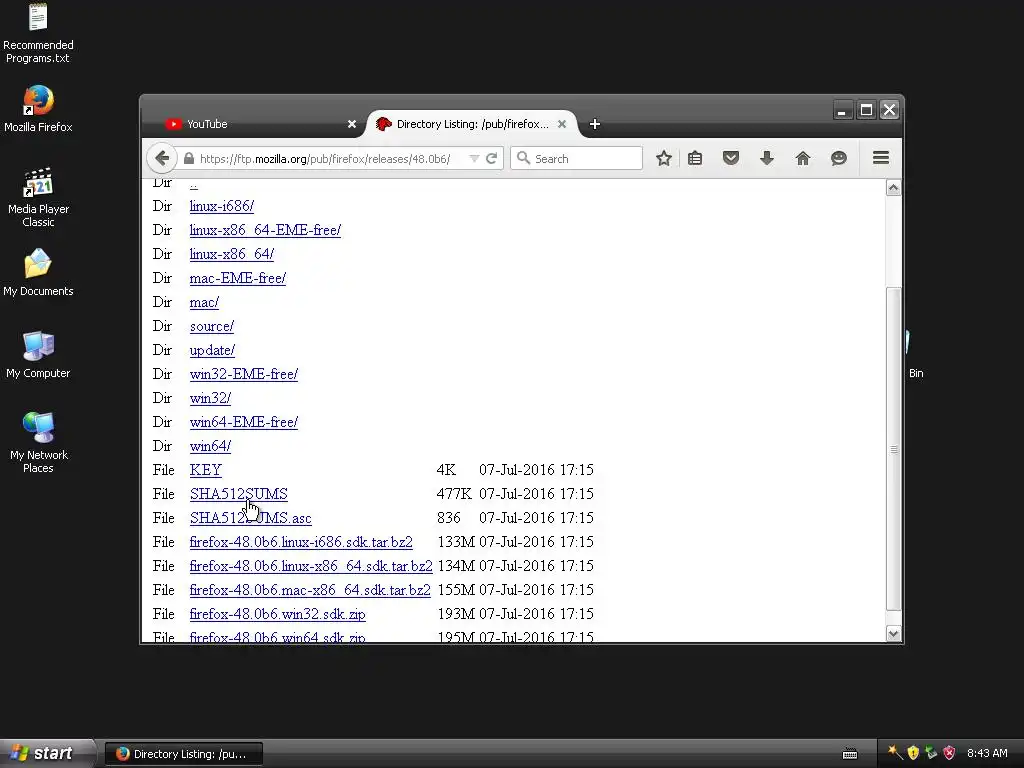1024x768 pixels.
Task: Open the win64/ directory link
Action: click(210, 447)
